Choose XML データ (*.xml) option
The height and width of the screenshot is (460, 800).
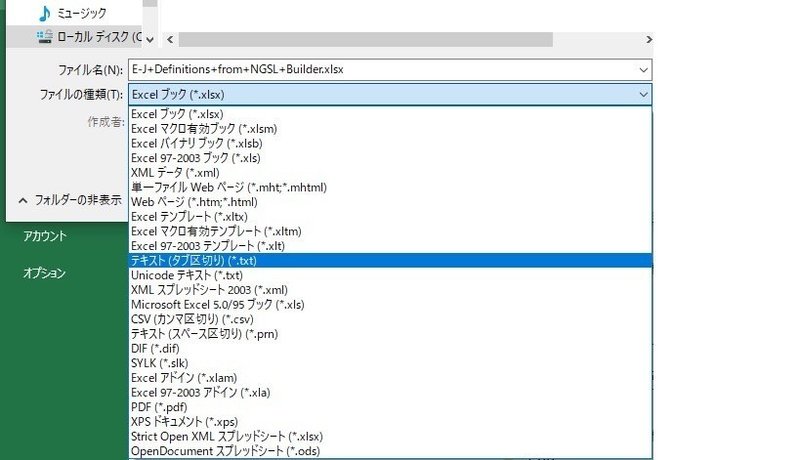tap(390, 172)
